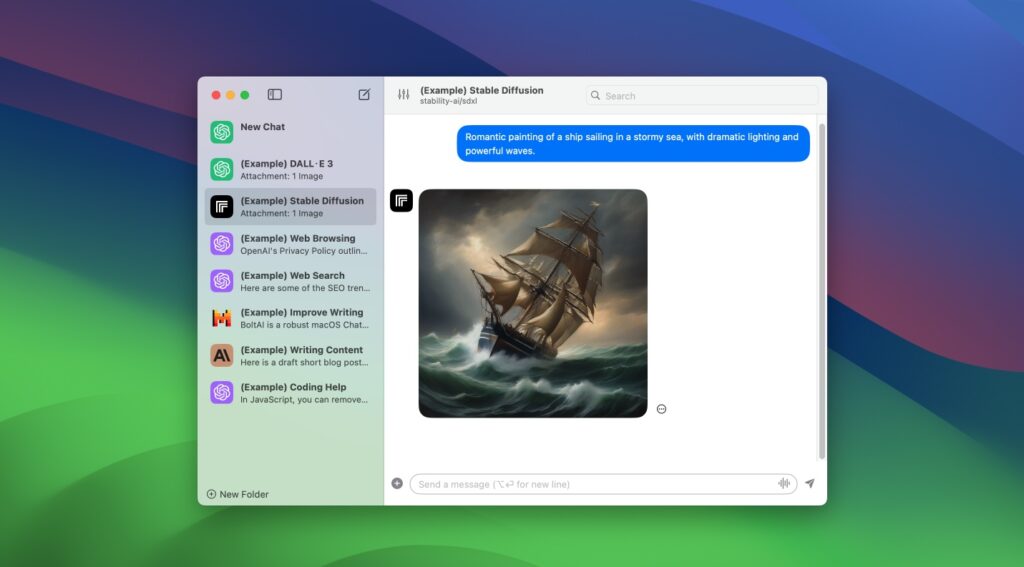1024x567 pixels.
Task: Click the Web Browsing chat icon
Action: (x=222, y=244)
